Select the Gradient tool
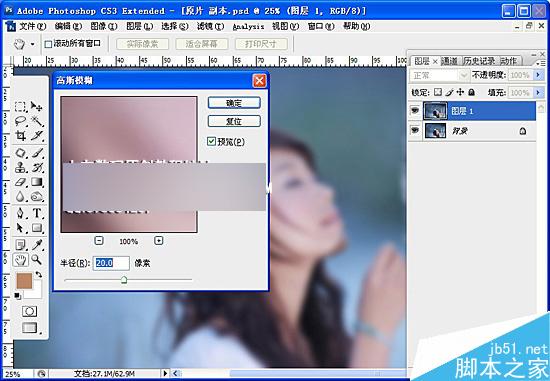Image resolution: width=550 pixels, height=381 pixels. [36, 182]
